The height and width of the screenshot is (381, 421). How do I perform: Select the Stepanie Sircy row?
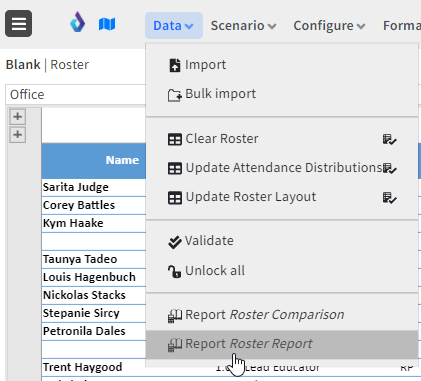[94, 313]
